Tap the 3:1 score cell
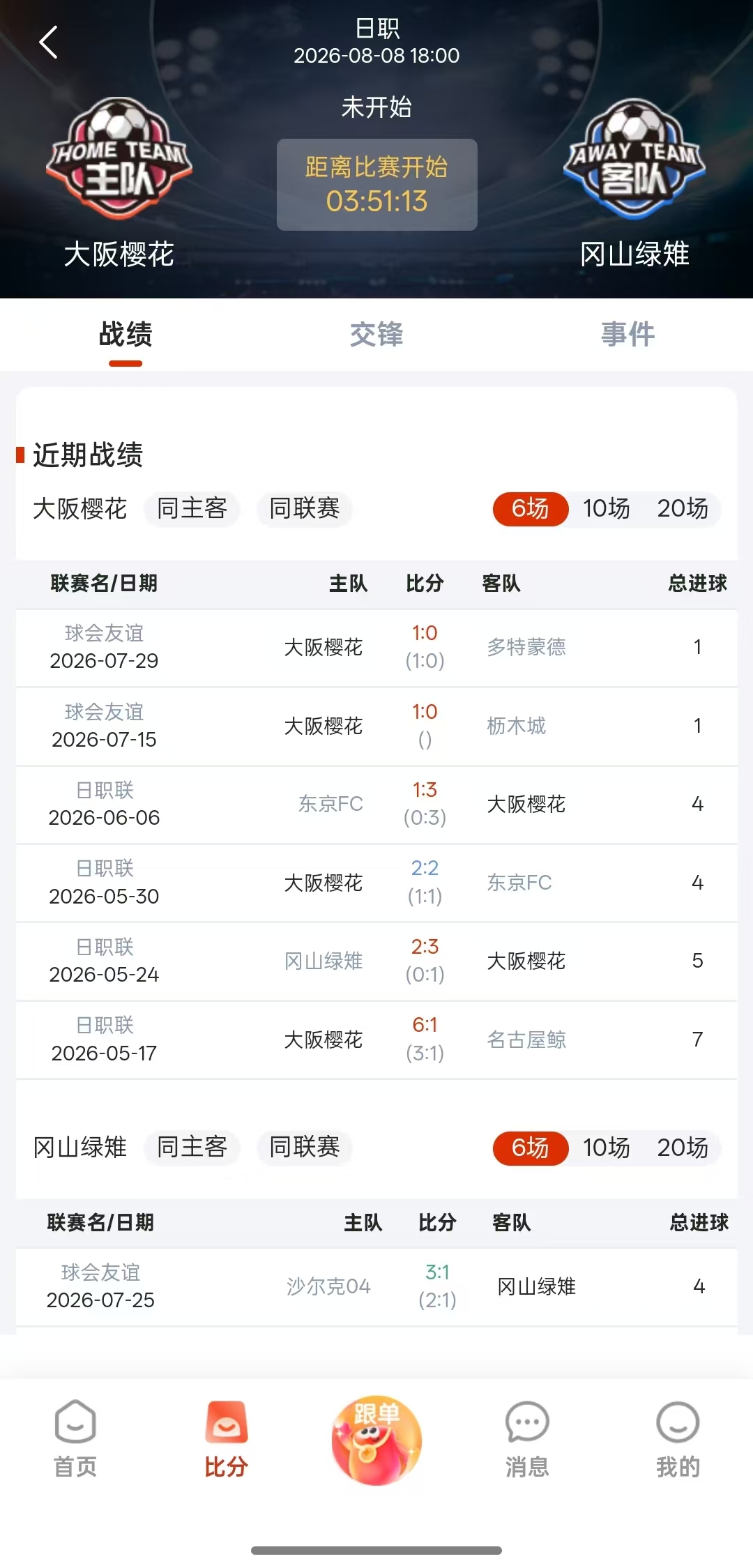Image resolution: width=753 pixels, height=1568 pixels. point(437,1272)
